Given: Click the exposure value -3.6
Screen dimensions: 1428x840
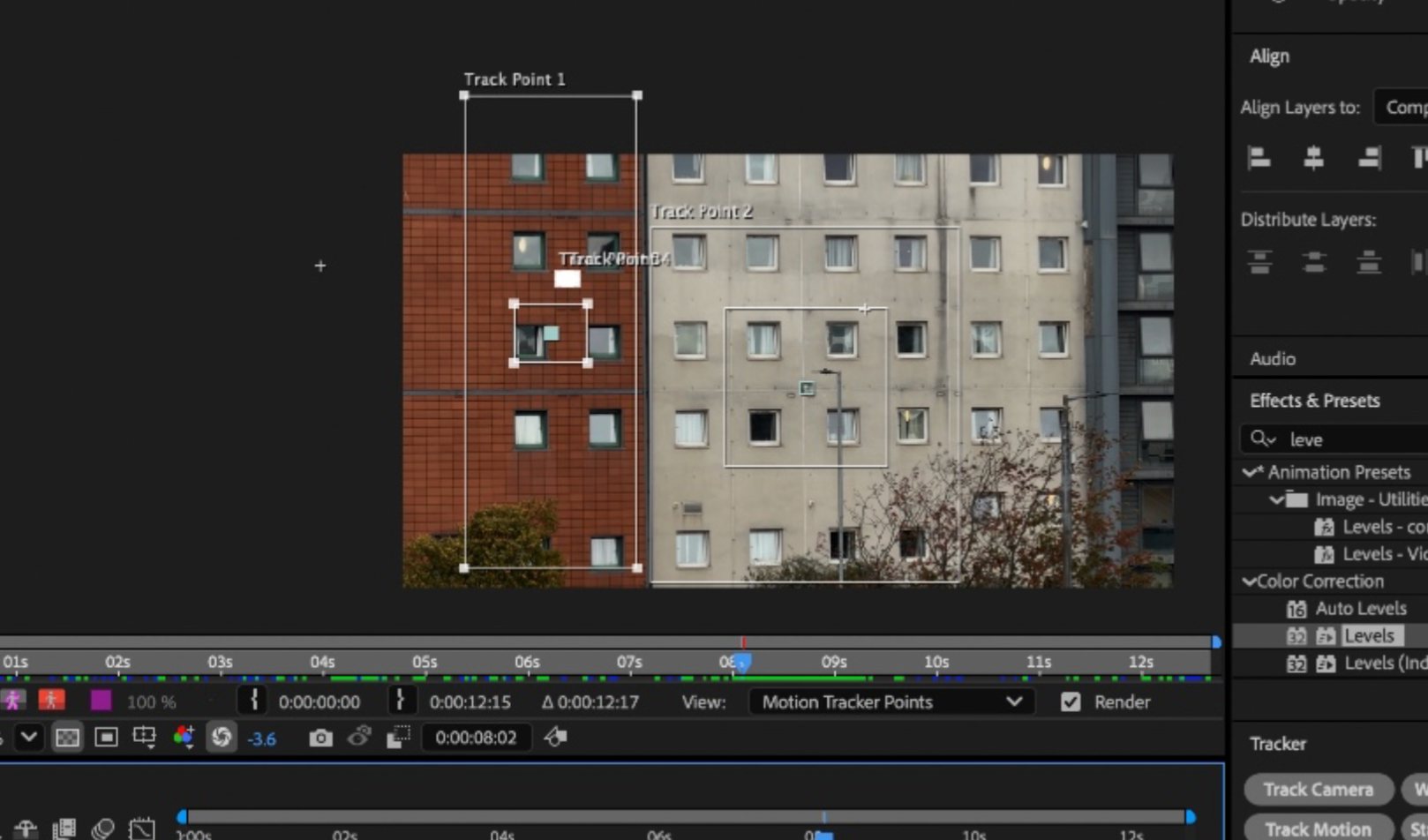Looking at the screenshot, I should tap(261, 739).
